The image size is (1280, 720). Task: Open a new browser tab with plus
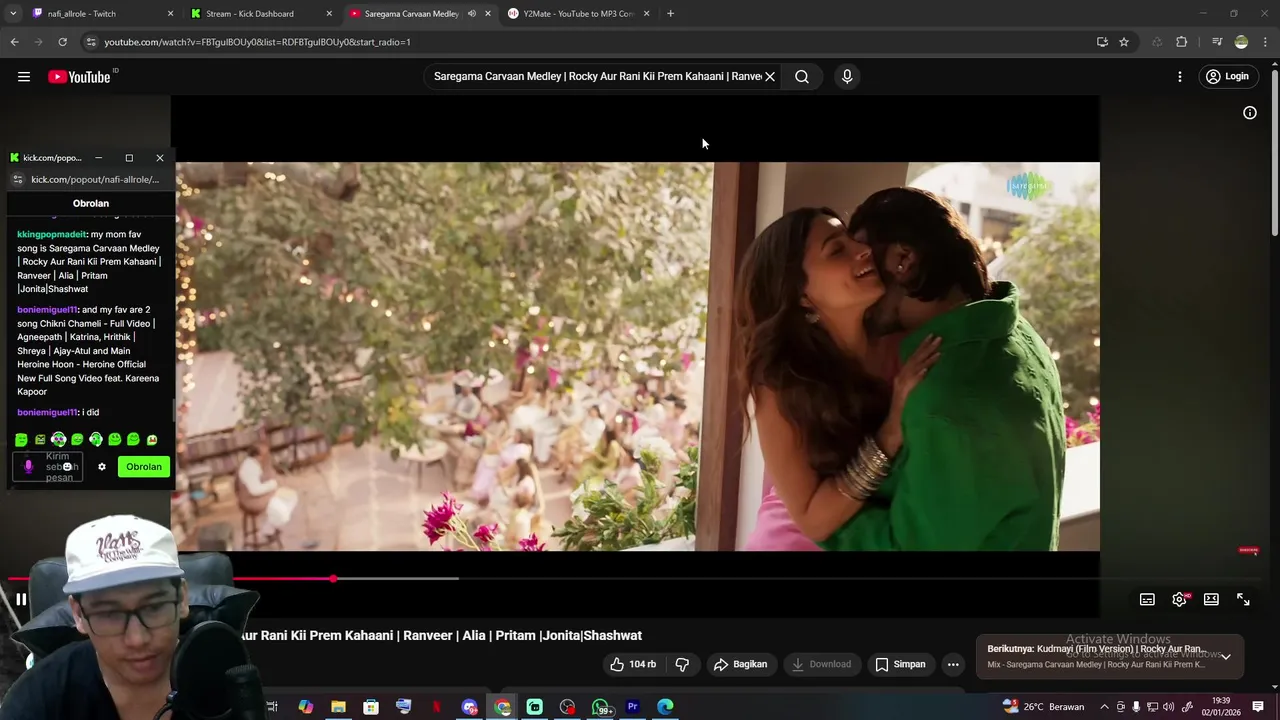pyautogui.click(x=670, y=14)
